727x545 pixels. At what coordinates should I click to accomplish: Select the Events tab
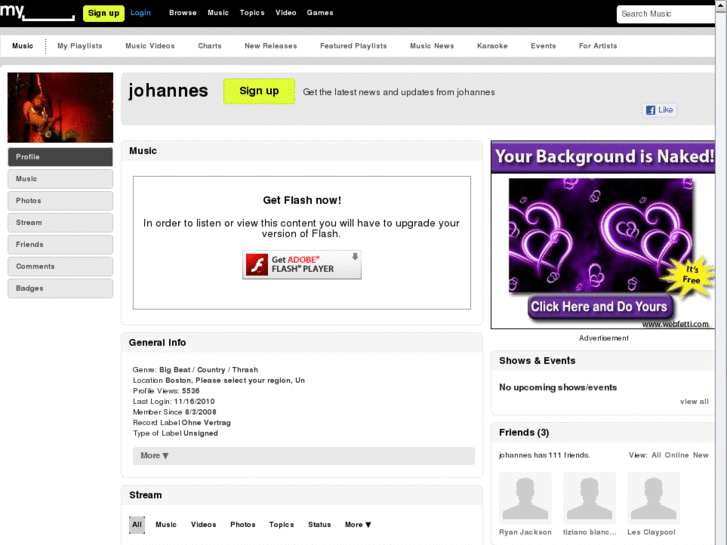pyautogui.click(x=543, y=46)
